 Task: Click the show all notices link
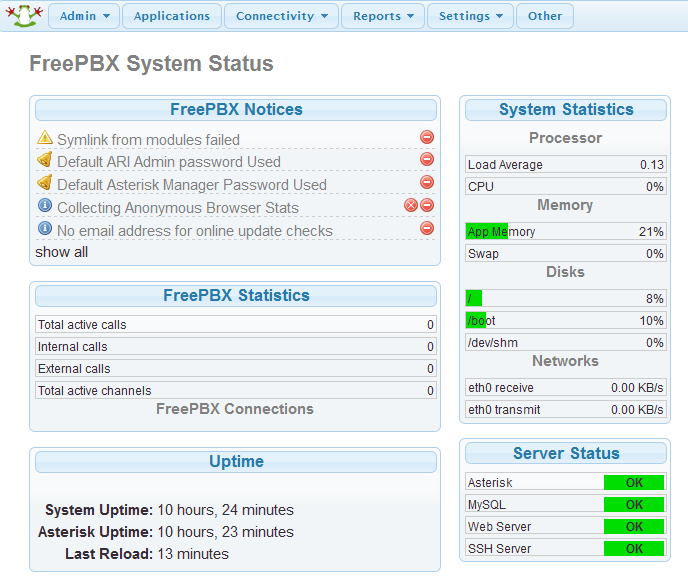[x=61, y=252]
